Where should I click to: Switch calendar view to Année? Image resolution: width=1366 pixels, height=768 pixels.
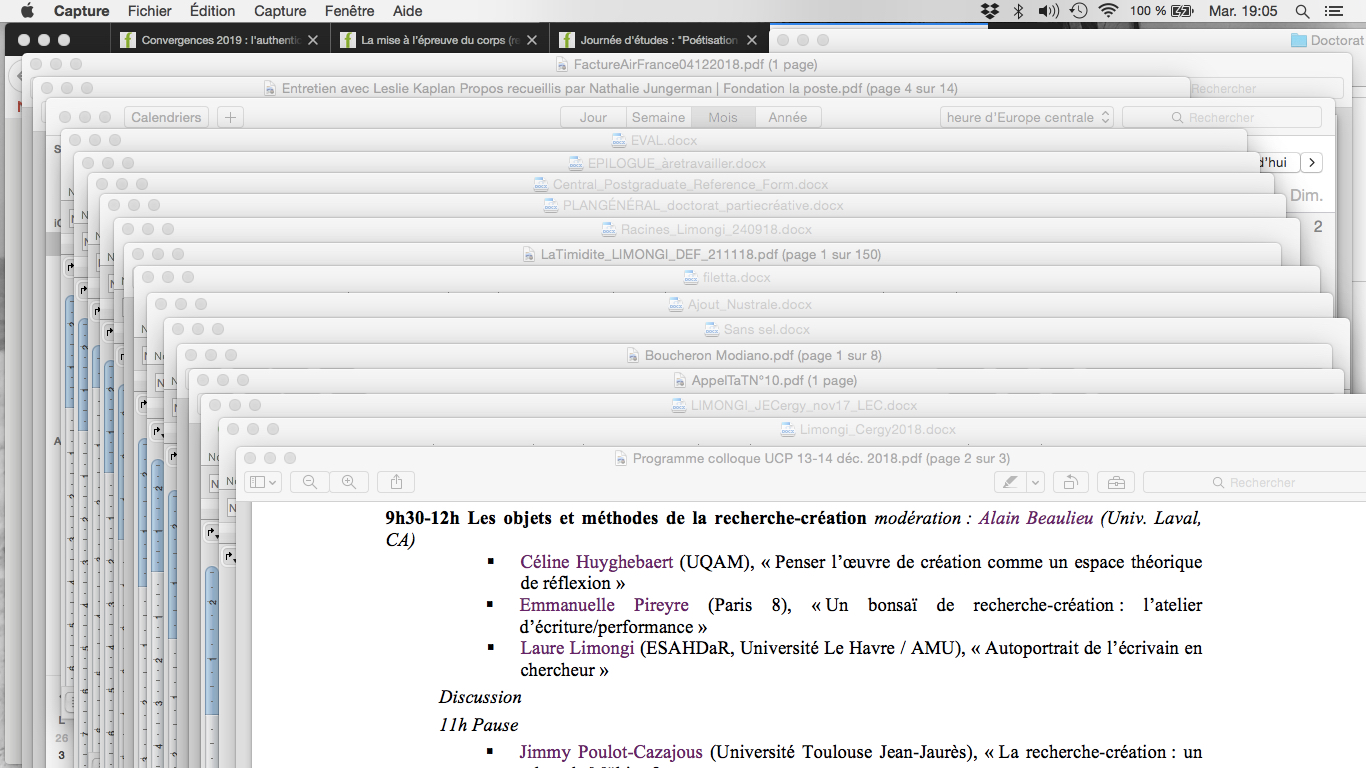[787, 117]
